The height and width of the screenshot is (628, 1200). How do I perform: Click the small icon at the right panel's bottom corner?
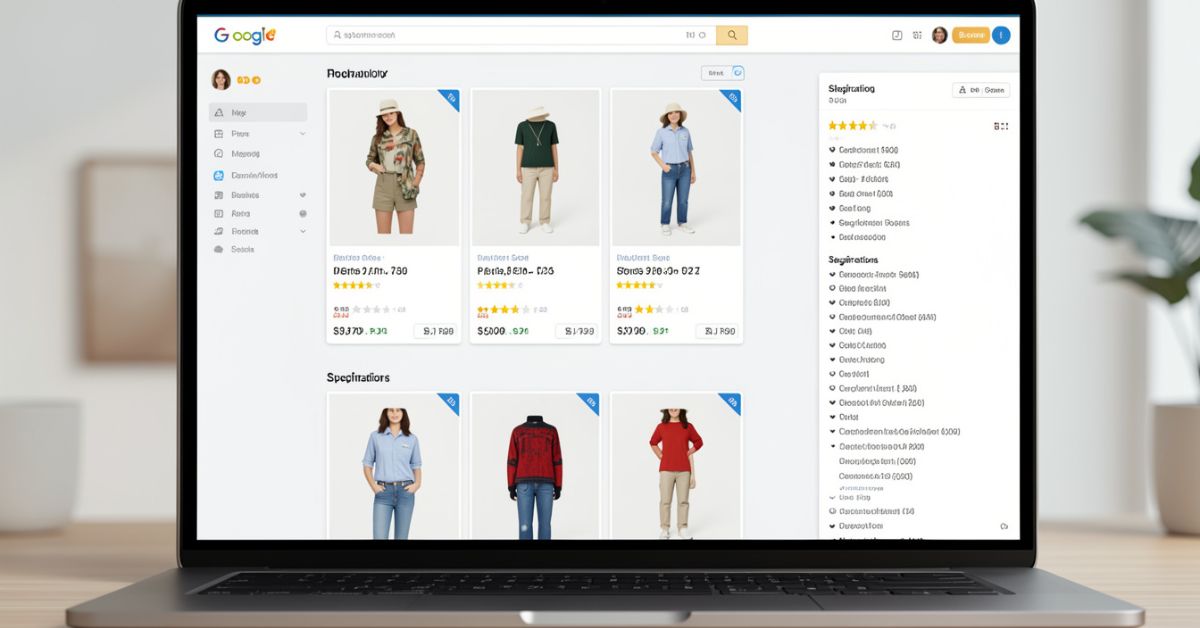point(1004,526)
